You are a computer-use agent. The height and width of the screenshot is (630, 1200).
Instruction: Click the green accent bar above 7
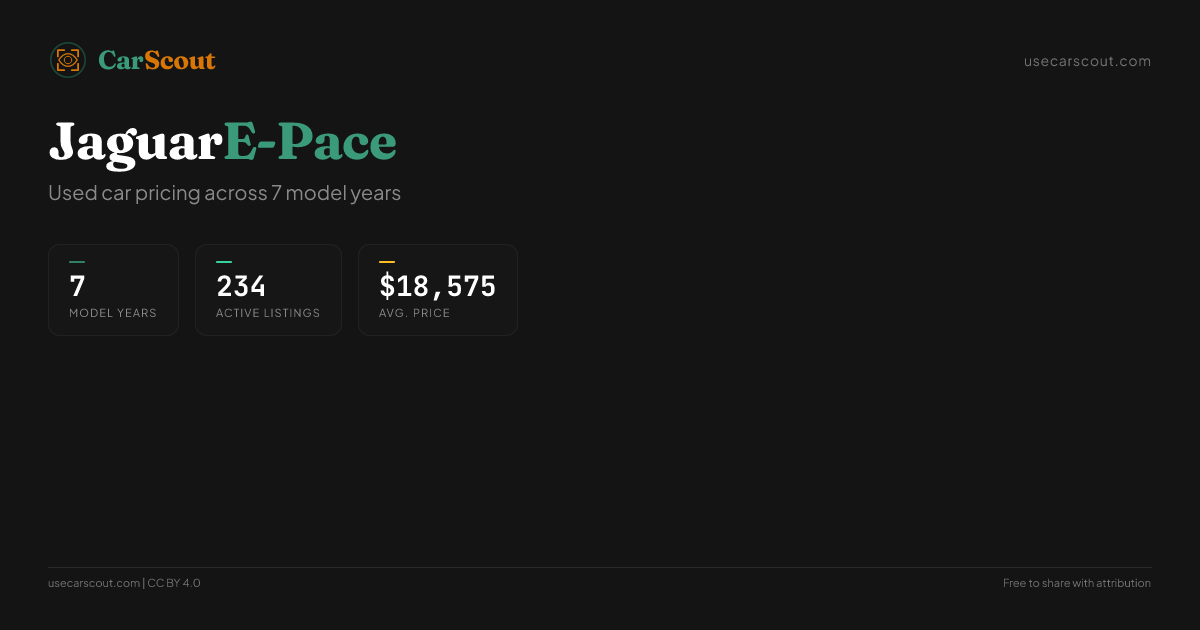[x=77, y=262]
